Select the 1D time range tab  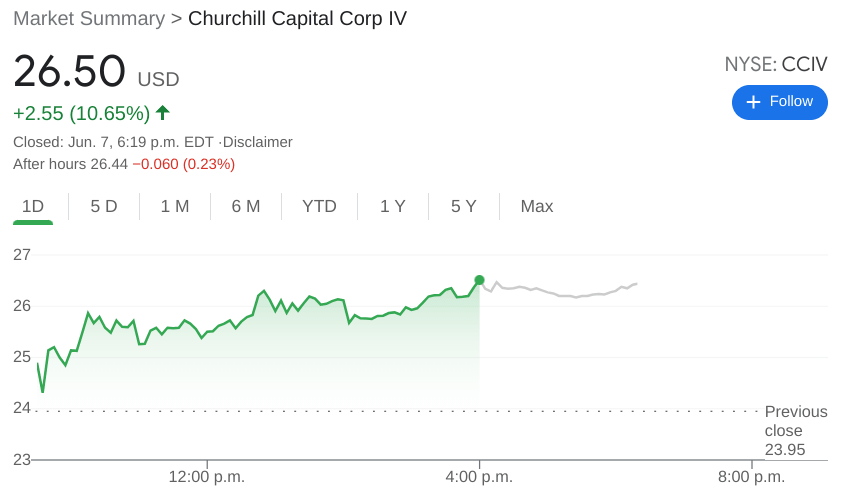tap(33, 207)
